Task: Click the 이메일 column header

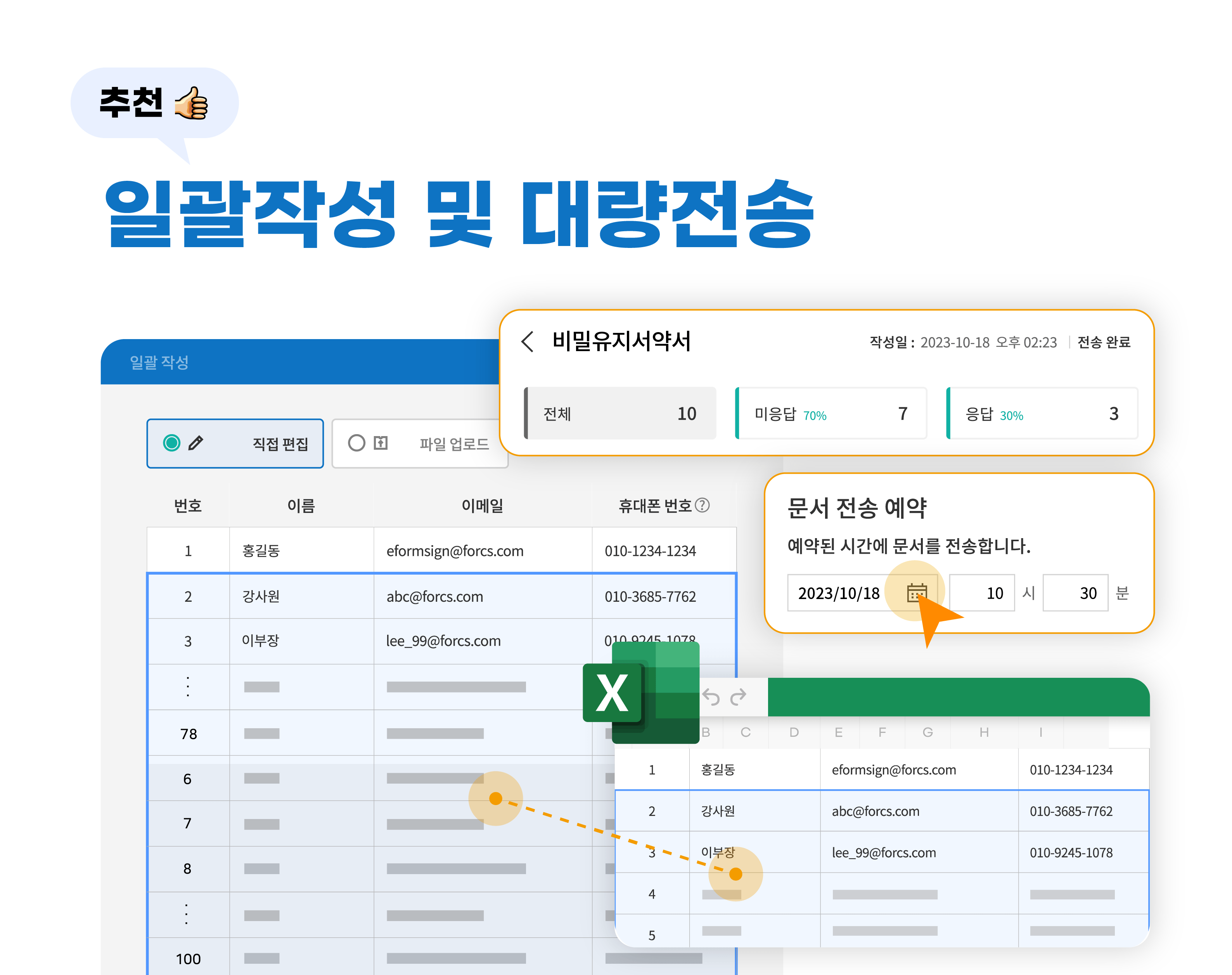Action: 483,505
